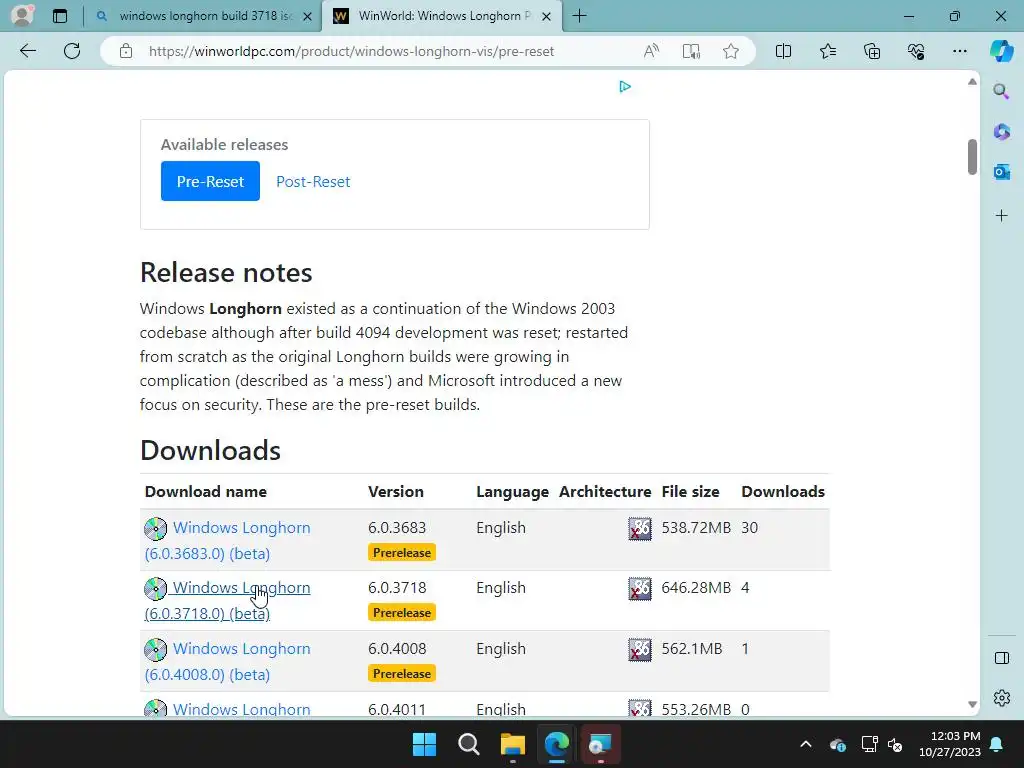1024x768 pixels.
Task: Enter Immersive Reader mode
Action: pos(691,51)
